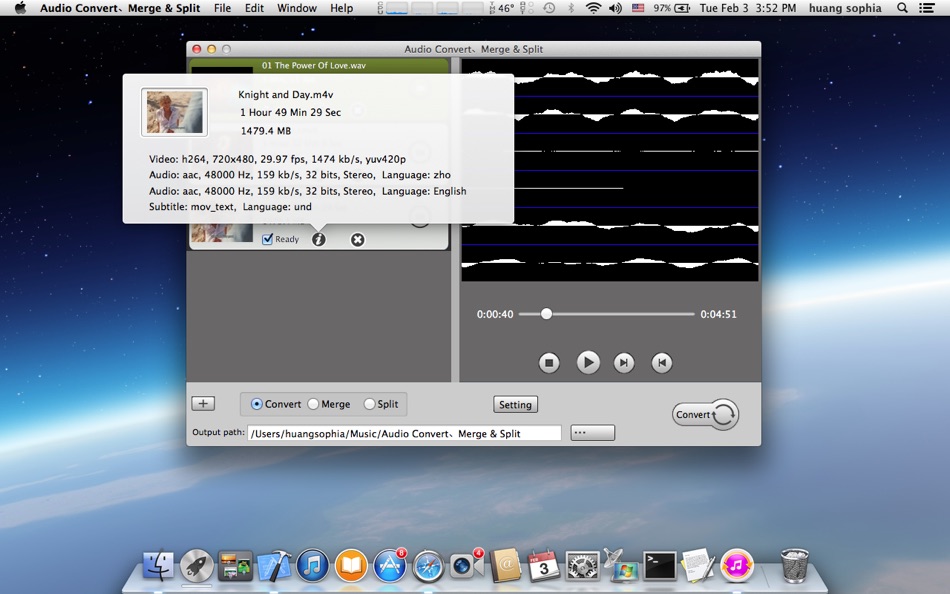This screenshot has width=950, height=594.
Task: Open Xcode from the Dock
Action: click(274, 566)
